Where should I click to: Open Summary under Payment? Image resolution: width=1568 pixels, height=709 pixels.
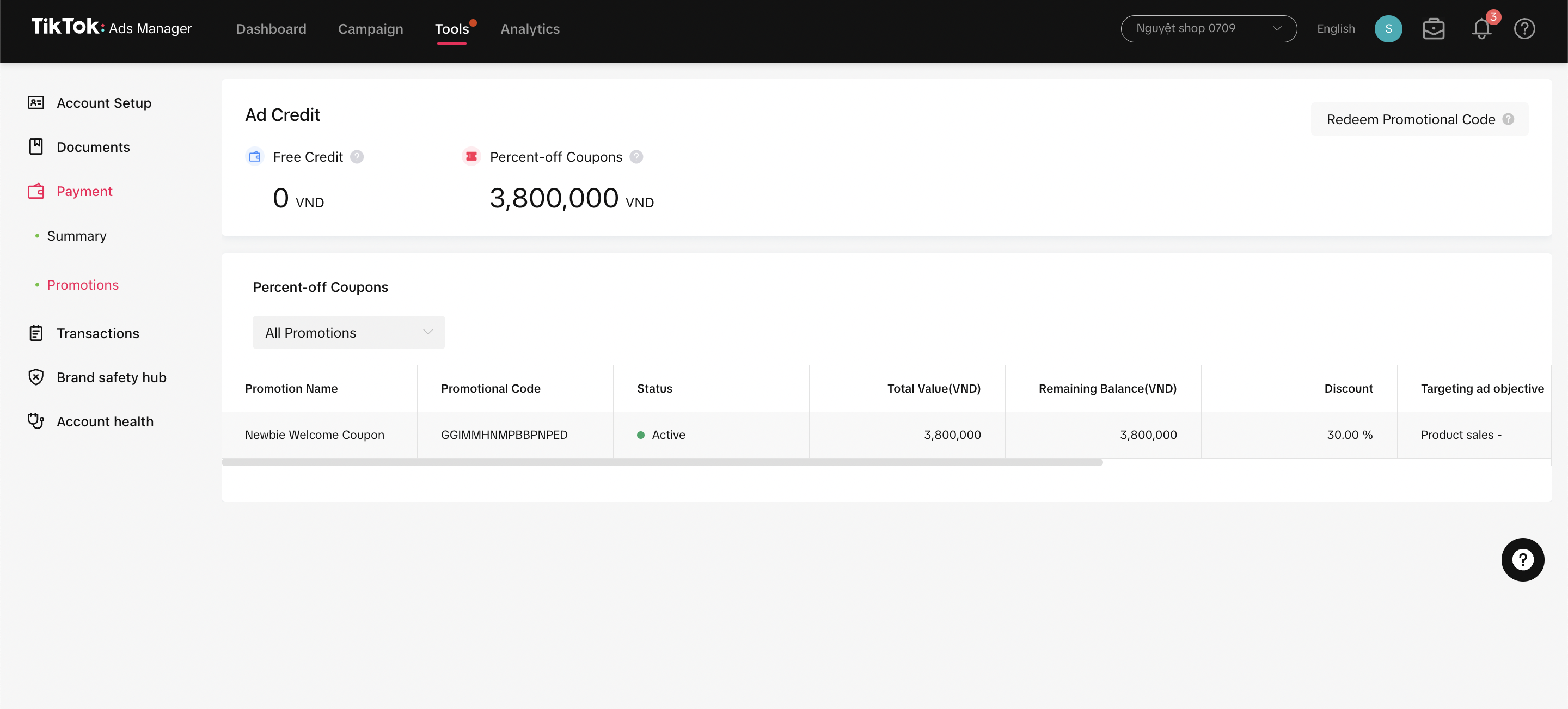point(76,236)
